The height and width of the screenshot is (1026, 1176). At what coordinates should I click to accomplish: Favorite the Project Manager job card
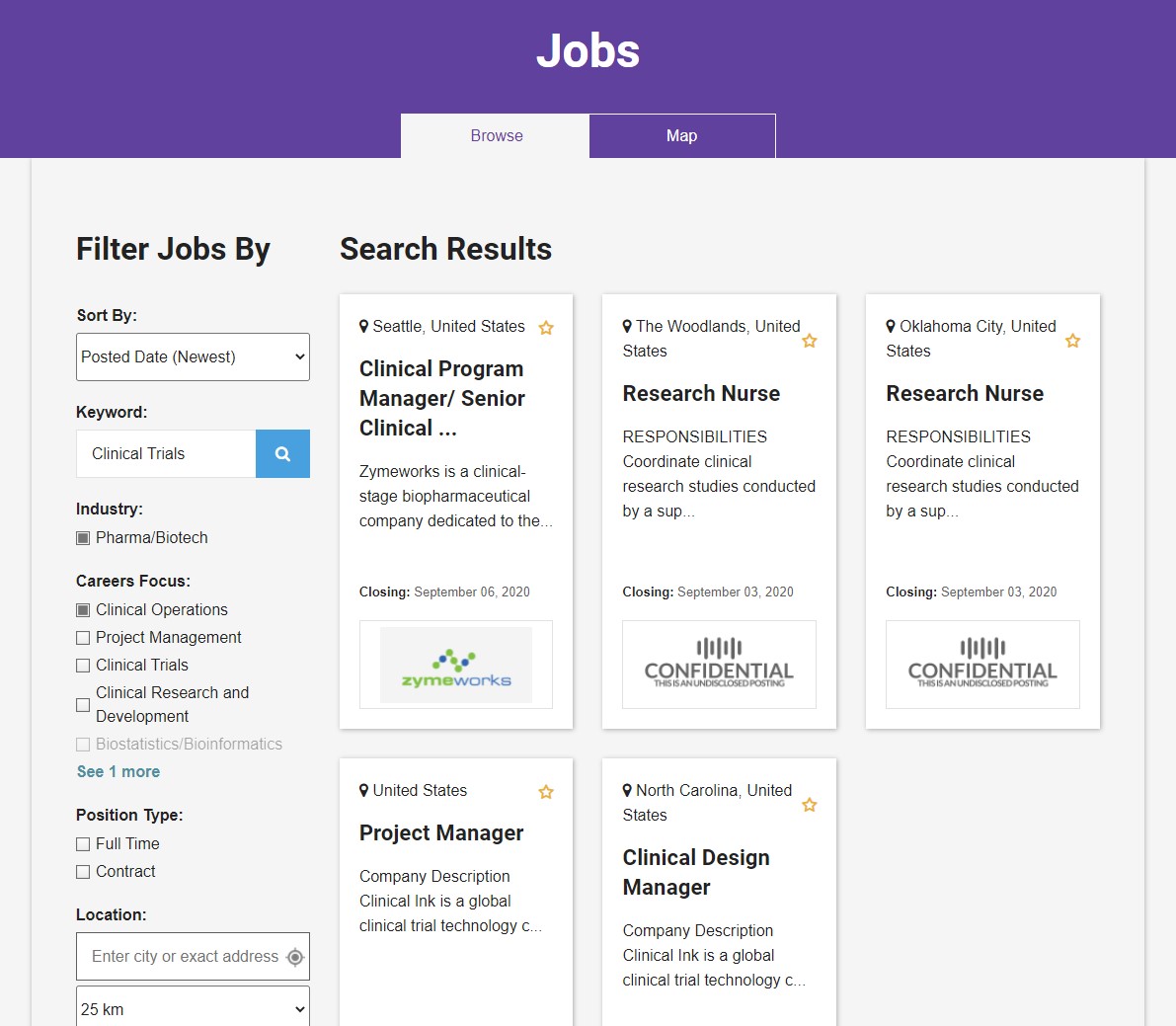click(x=546, y=792)
